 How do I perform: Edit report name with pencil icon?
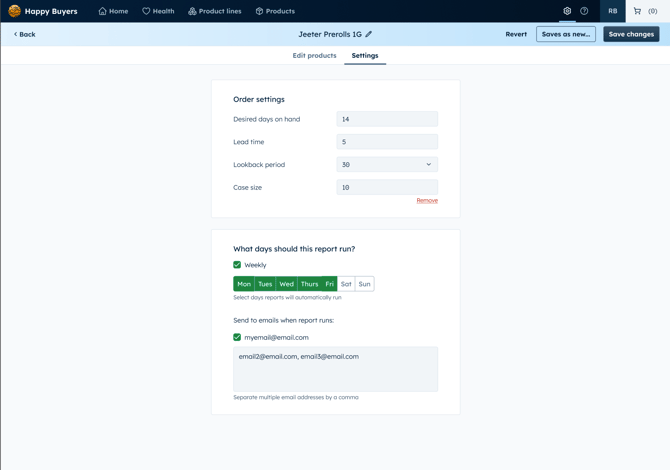tap(369, 34)
